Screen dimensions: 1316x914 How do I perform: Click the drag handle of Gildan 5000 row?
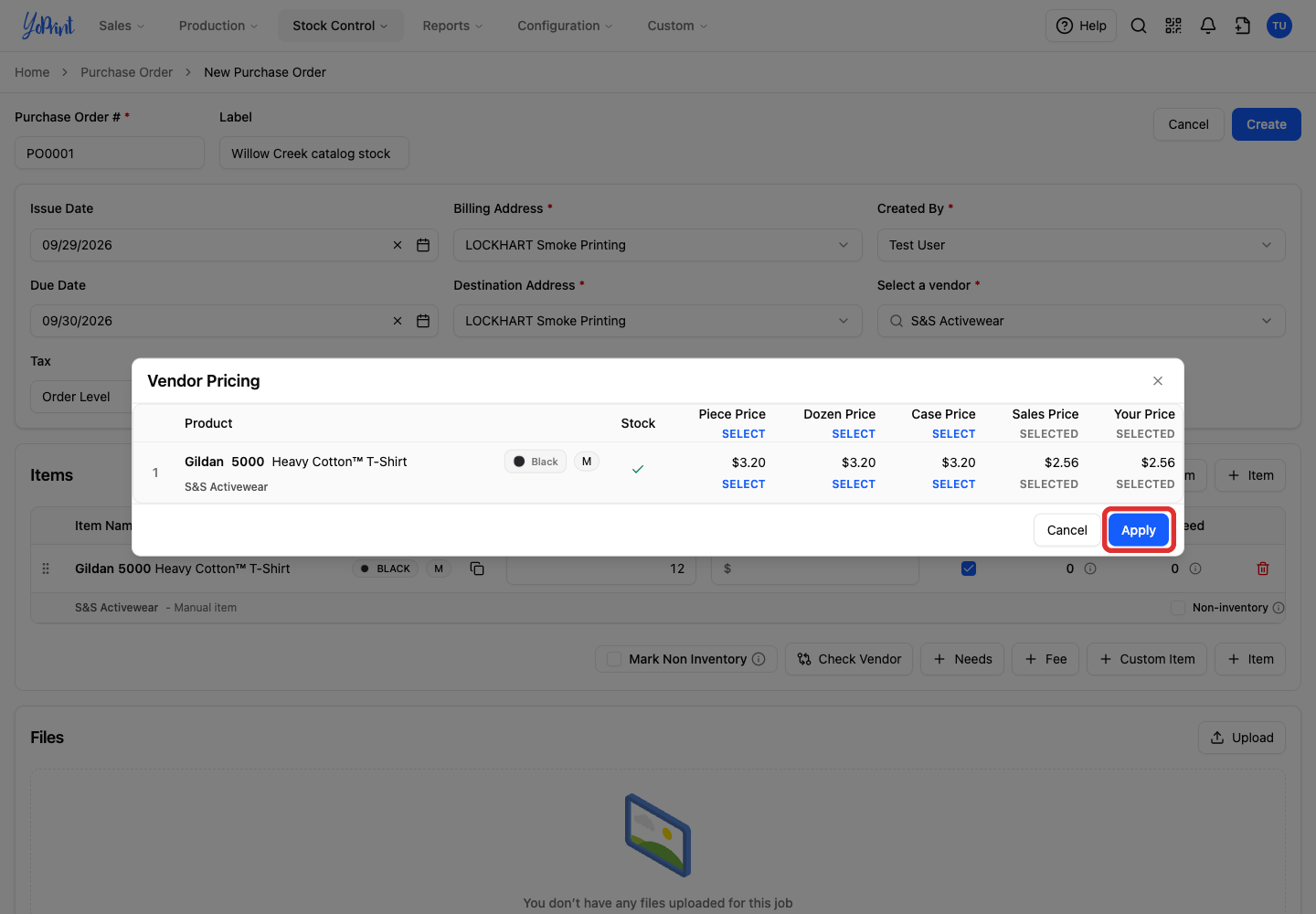coord(46,569)
